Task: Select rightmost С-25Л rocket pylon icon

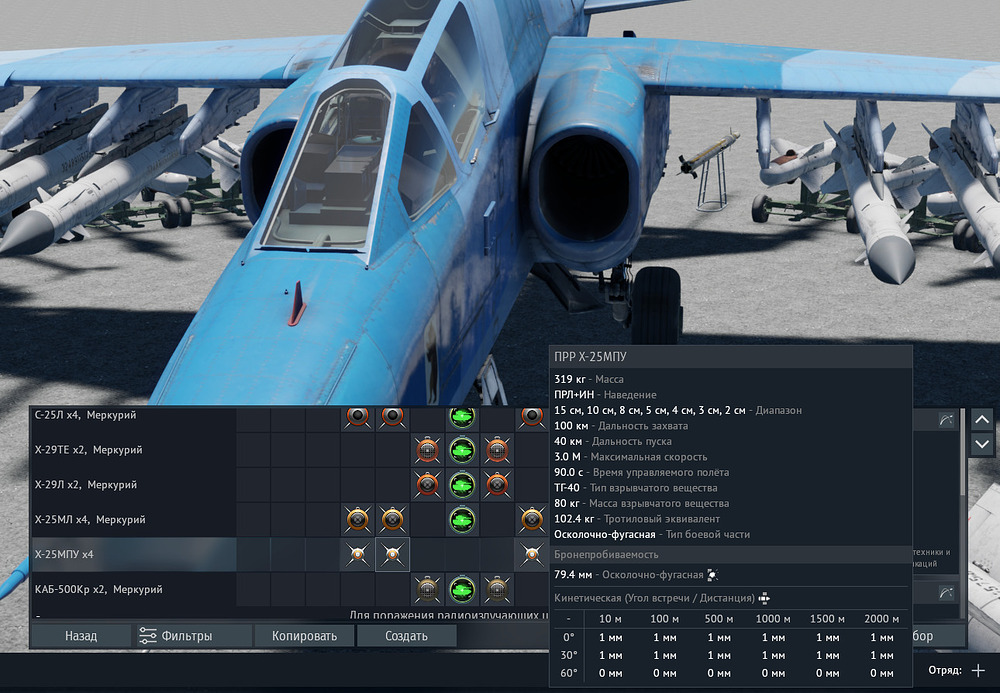Action: (x=531, y=416)
